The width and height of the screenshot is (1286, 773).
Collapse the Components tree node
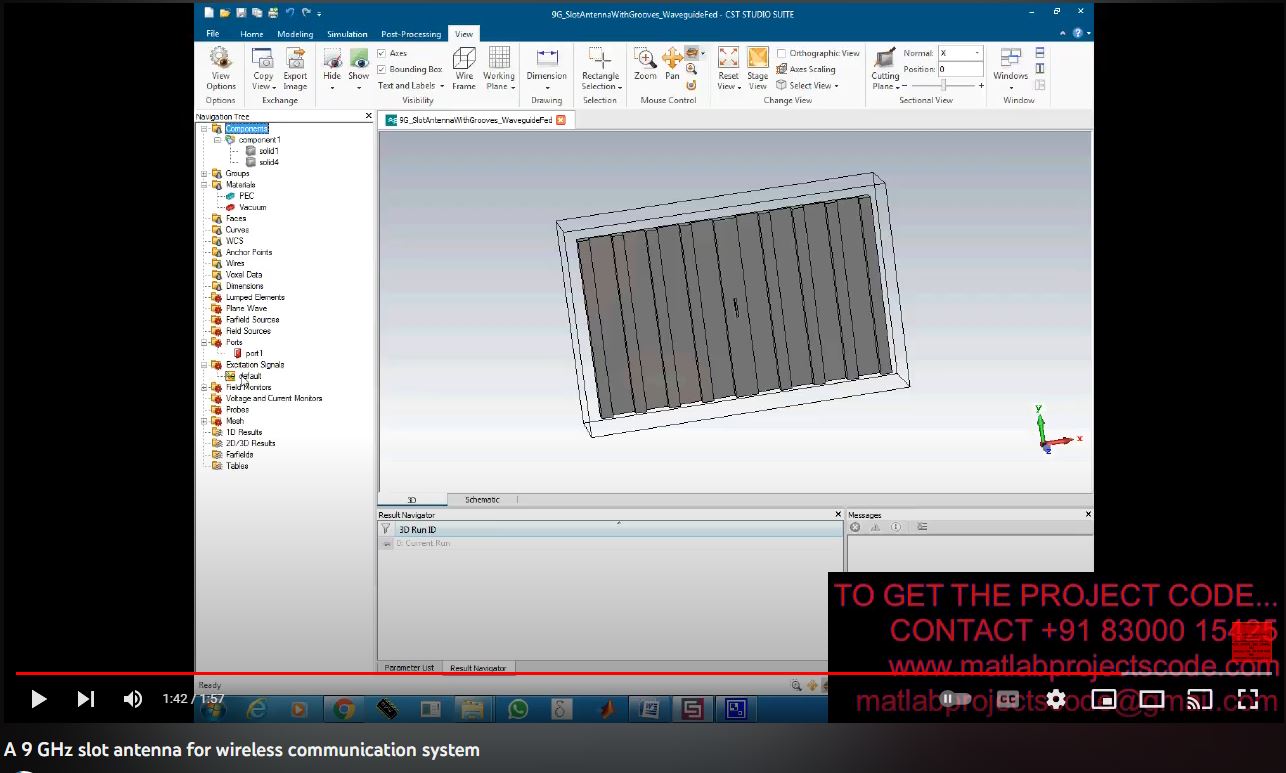point(205,129)
